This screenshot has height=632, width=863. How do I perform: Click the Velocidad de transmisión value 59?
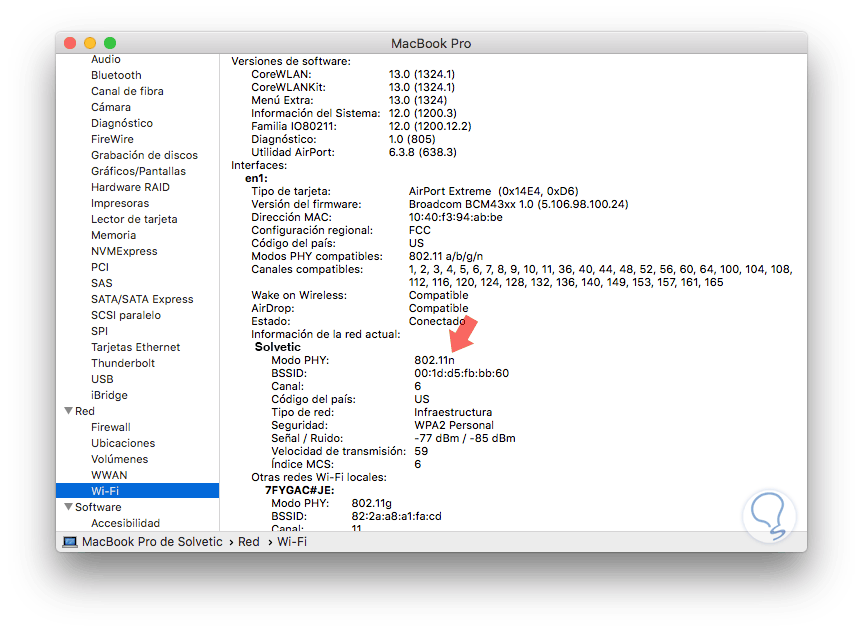421,451
